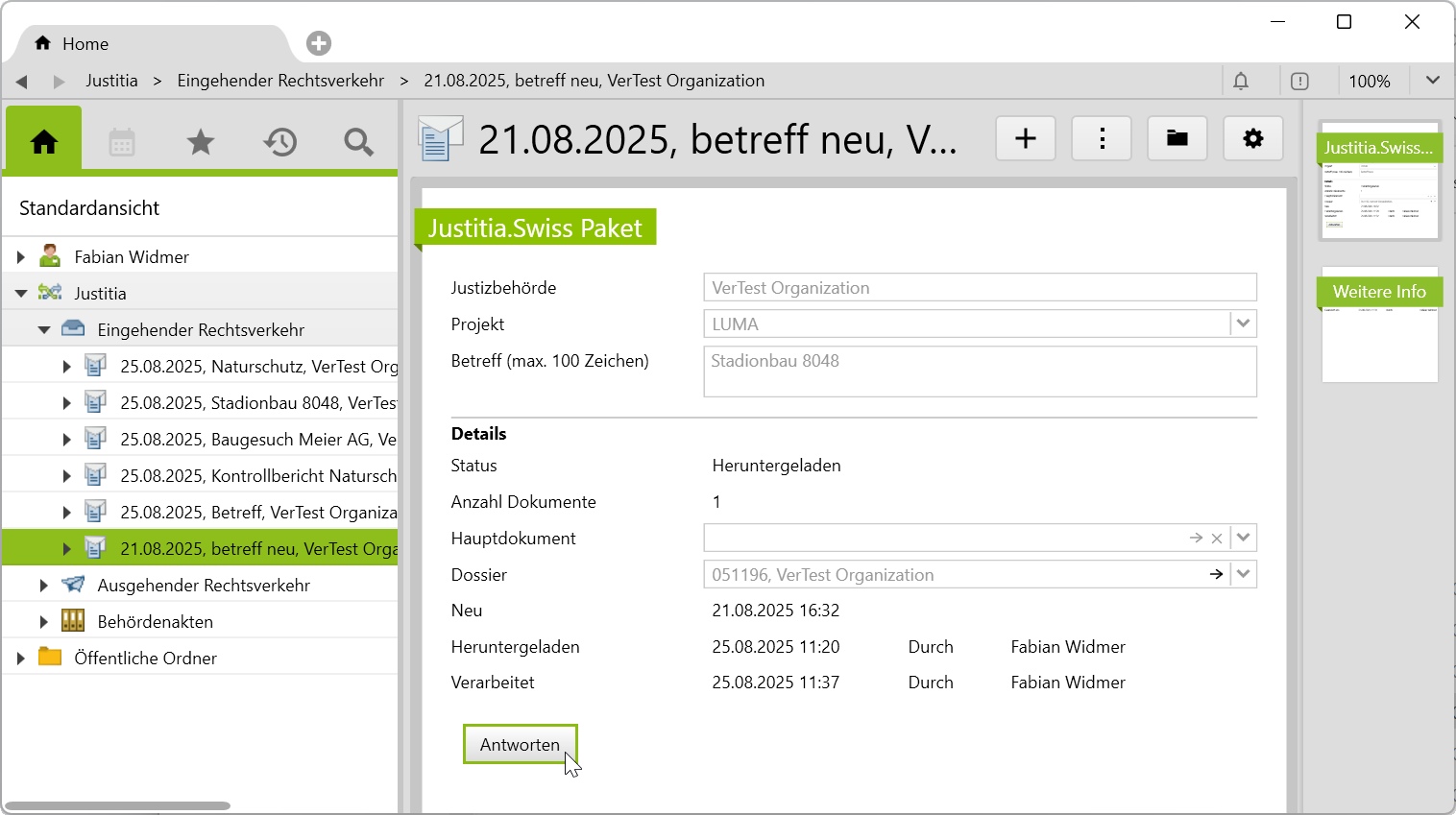Expand the Naturschutz entry arrow
The image size is (1456, 815).
tap(66, 367)
